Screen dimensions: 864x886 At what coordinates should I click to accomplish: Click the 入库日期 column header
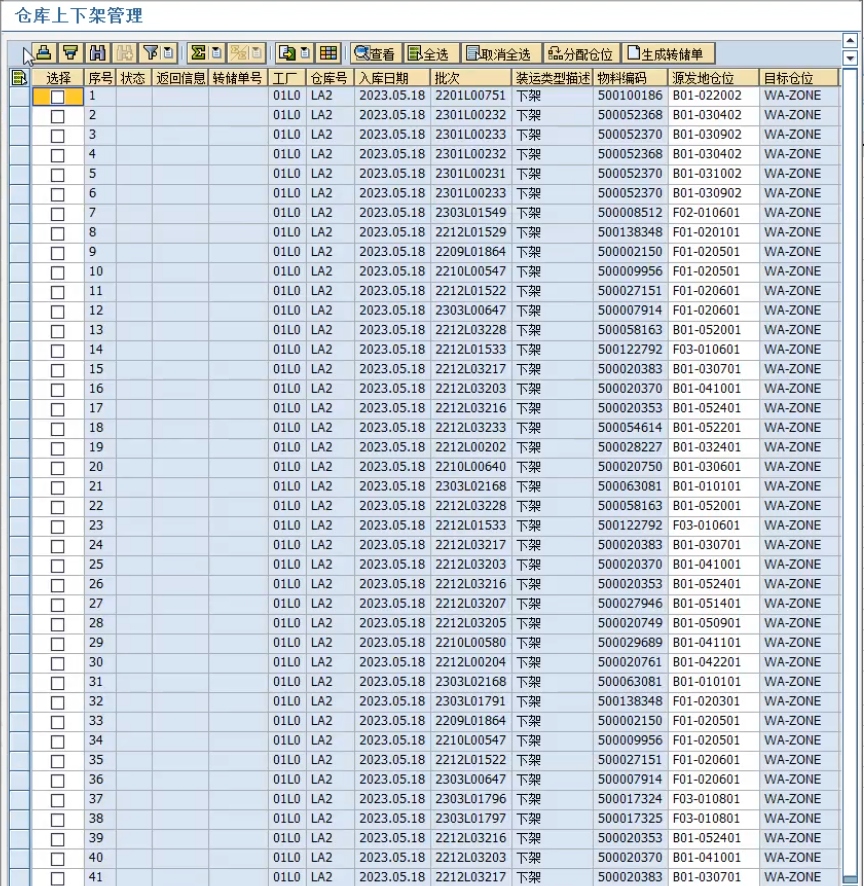(x=392, y=78)
